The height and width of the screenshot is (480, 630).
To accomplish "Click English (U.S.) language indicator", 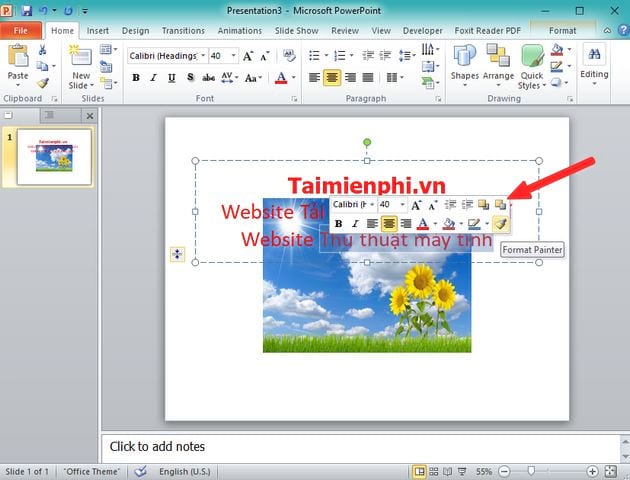I will coord(184,471).
